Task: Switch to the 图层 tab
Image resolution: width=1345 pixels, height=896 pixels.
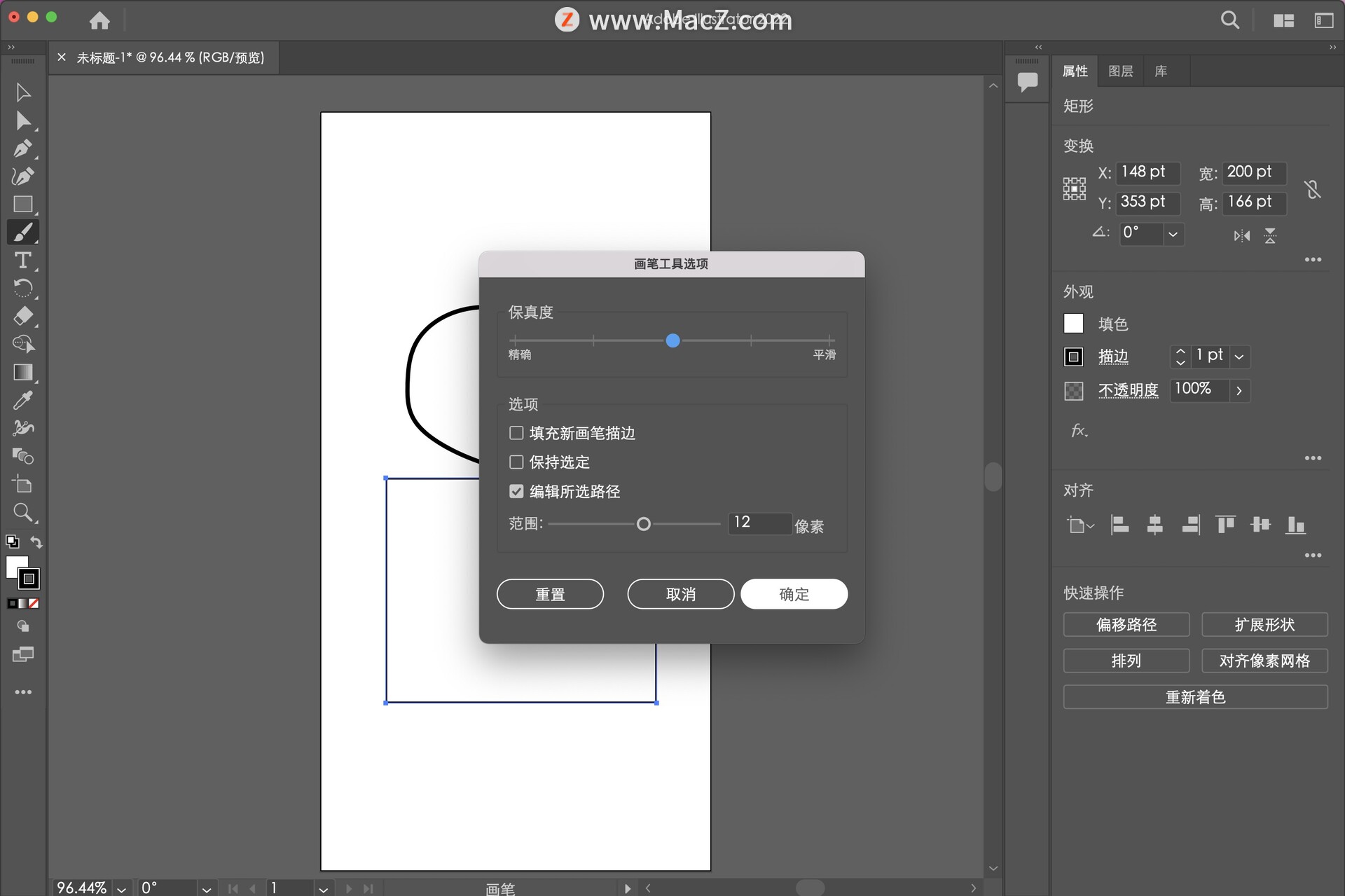Action: (x=1119, y=71)
